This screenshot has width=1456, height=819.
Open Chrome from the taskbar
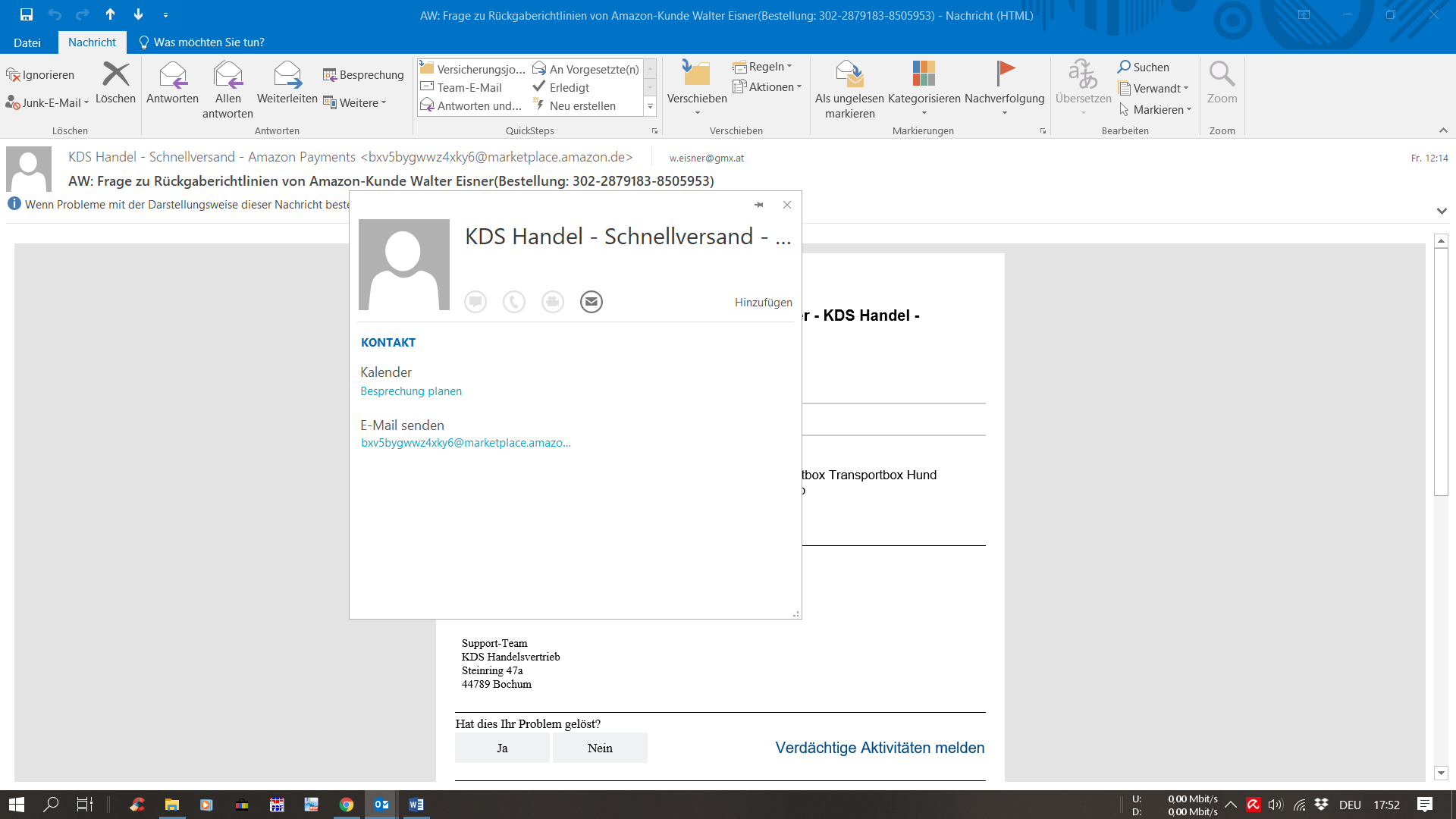pos(347,805)
